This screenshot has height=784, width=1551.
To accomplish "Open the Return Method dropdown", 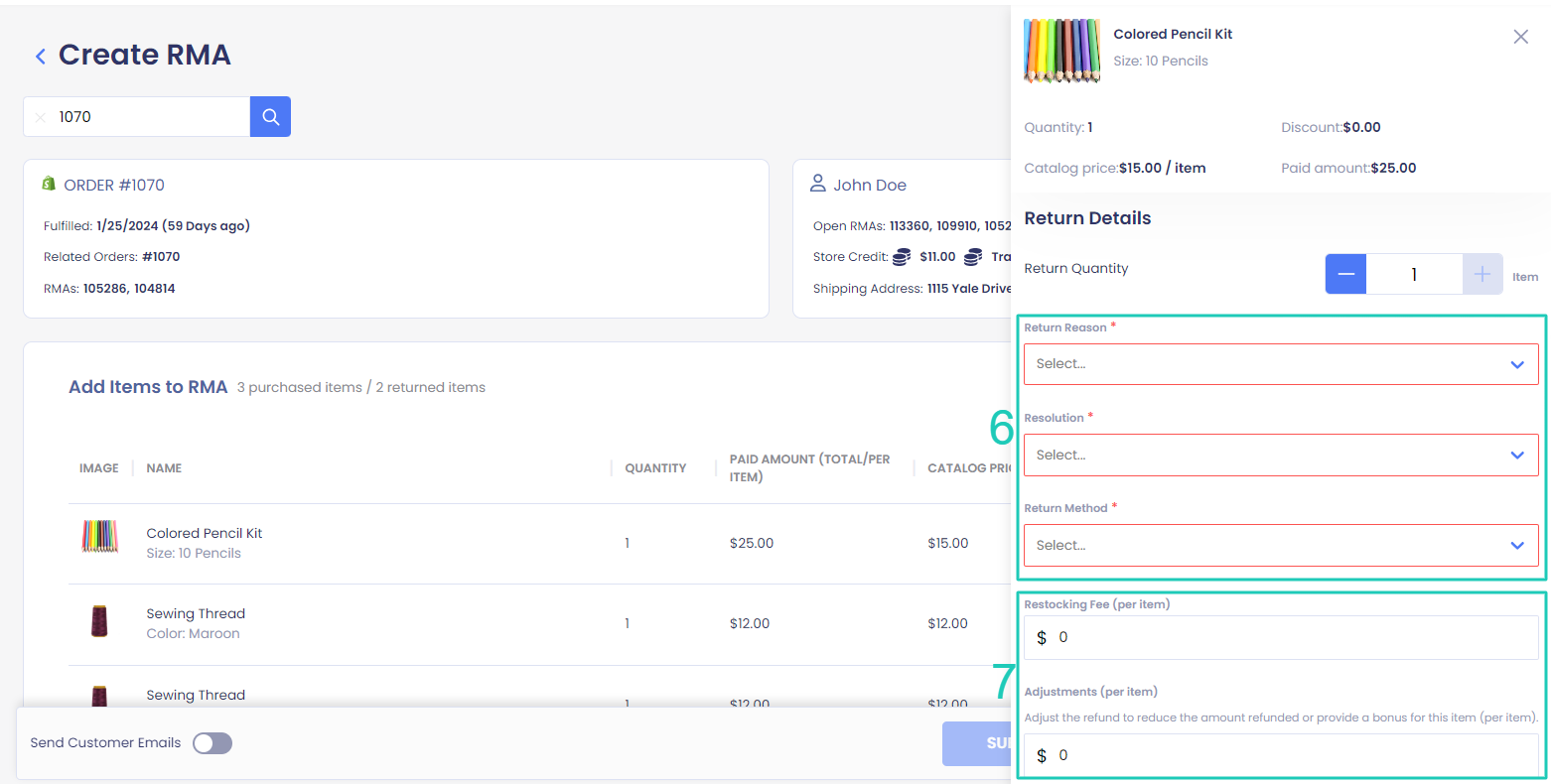I will [1281, 545].
